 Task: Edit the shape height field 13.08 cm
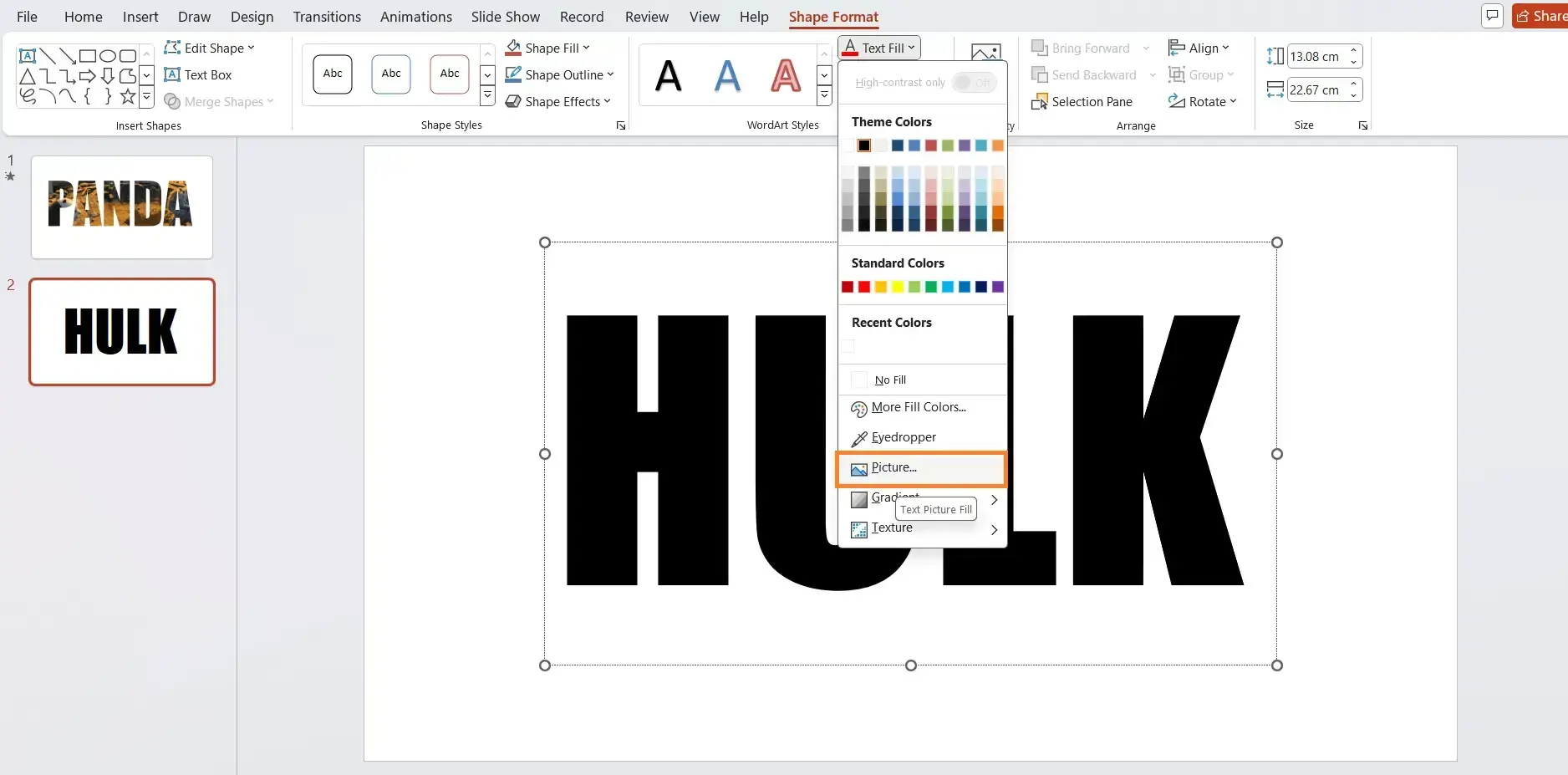pyautogui.click(x=1316, y=56)
